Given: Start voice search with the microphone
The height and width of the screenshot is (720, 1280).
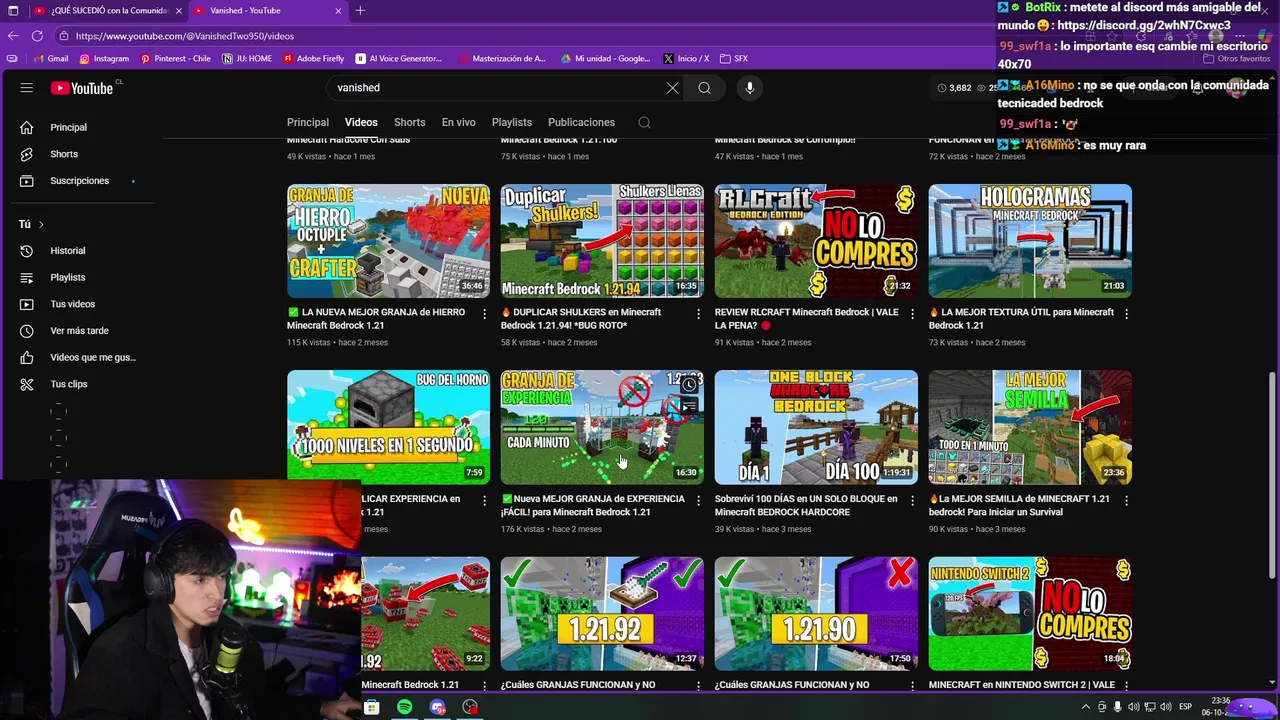Looking at the screenshot, I should click(x=750, y=88).
